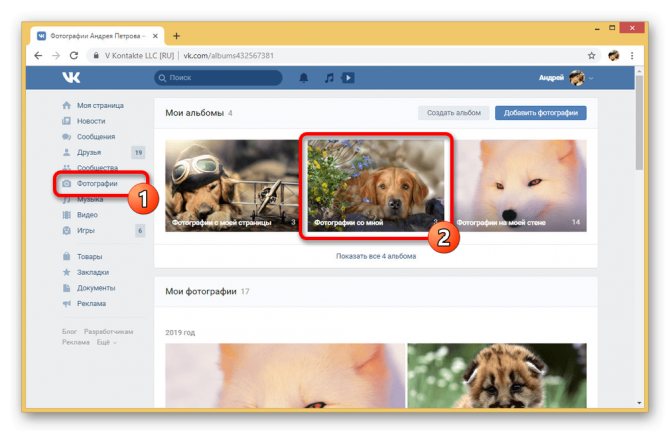This screenshot has width=670, height=434.
Task: Open the Закладки menu item
Action: [93, 272]
